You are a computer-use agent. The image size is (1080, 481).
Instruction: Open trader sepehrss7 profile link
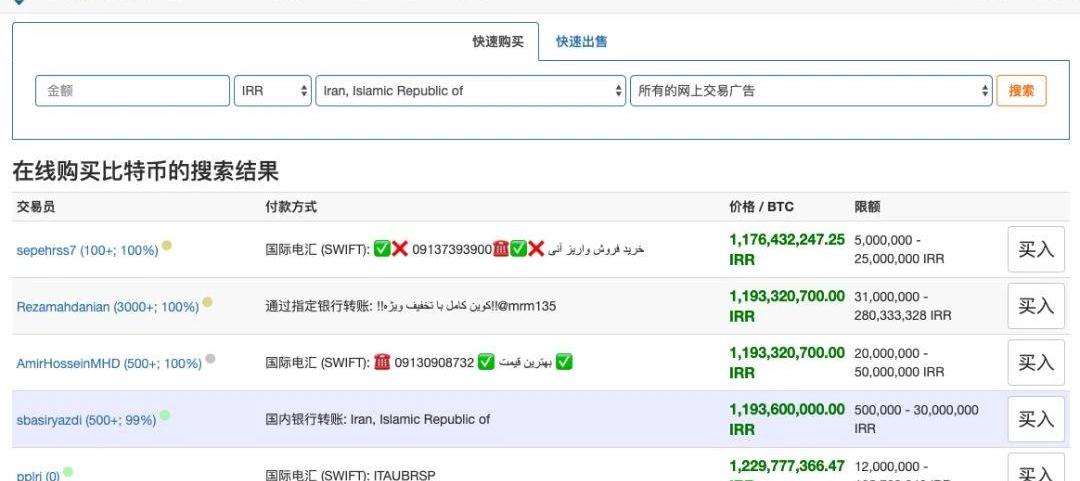coord(87,250)
